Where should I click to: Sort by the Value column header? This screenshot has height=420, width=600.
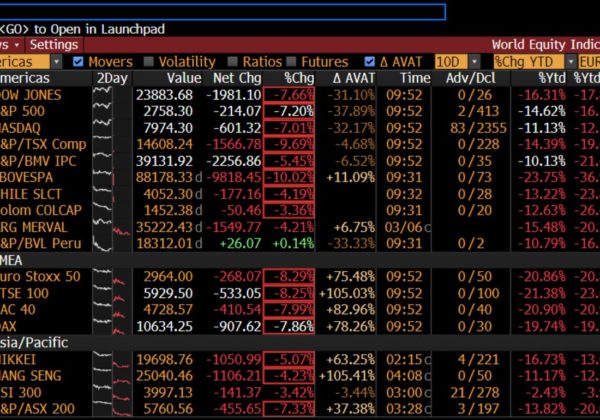point(184,78)
